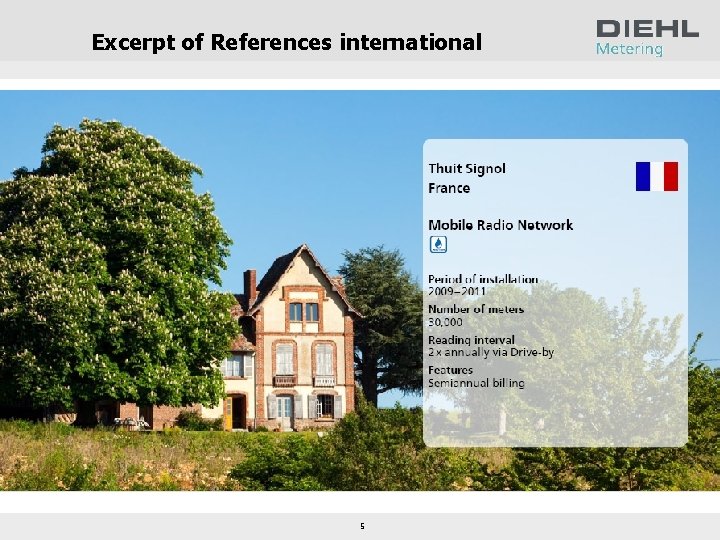Click the 'Thuit Signol' location text
This screenshot has width=720, height=540.
pos(467,169)
